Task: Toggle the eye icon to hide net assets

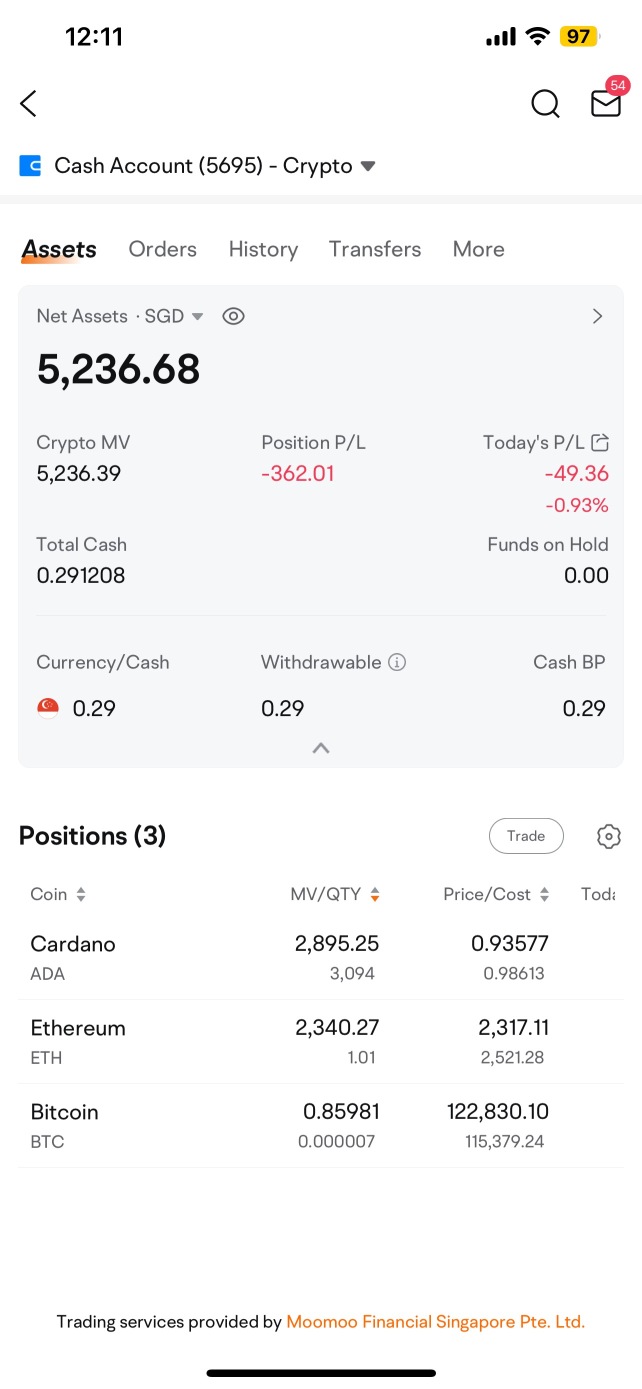Action: point(233,316)
